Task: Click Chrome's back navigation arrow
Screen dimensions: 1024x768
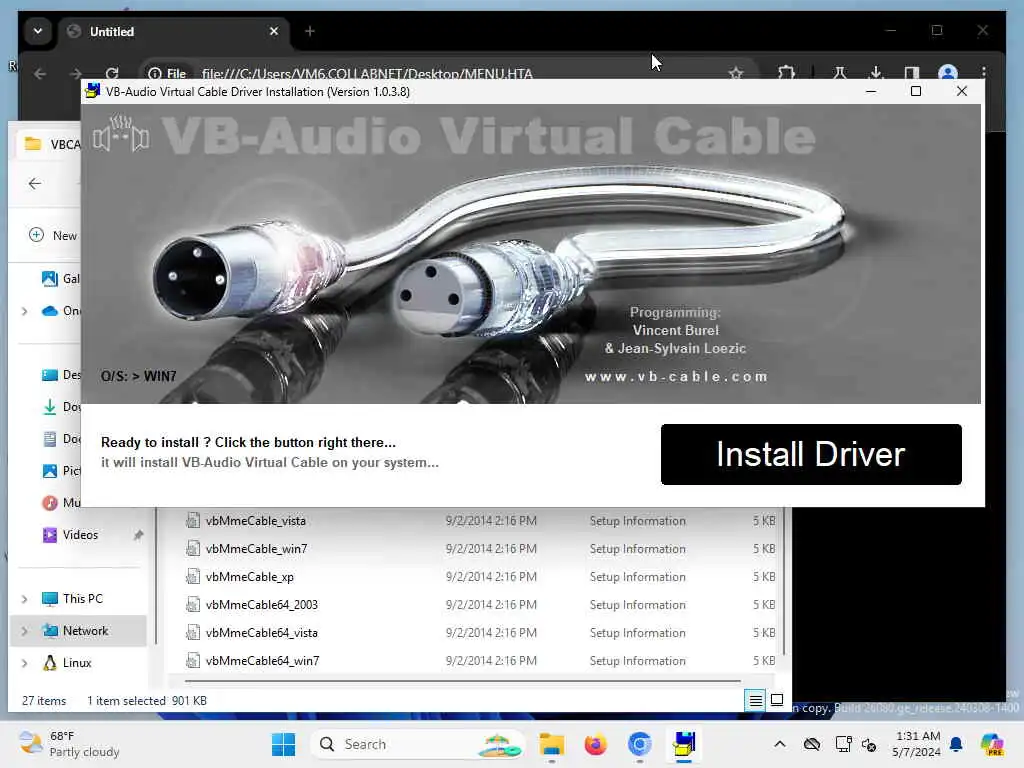Action: (x=40, y=74)
